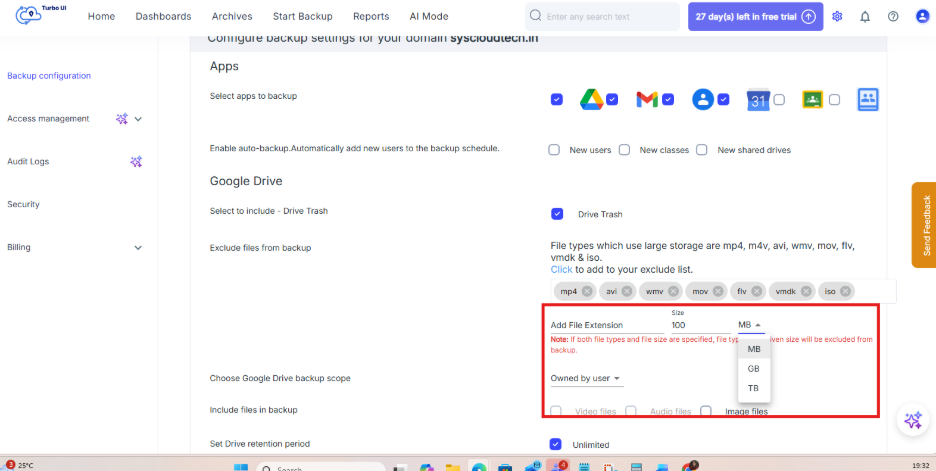Click the Google Drive app icon
936x471 pixels.
point(592,100)
